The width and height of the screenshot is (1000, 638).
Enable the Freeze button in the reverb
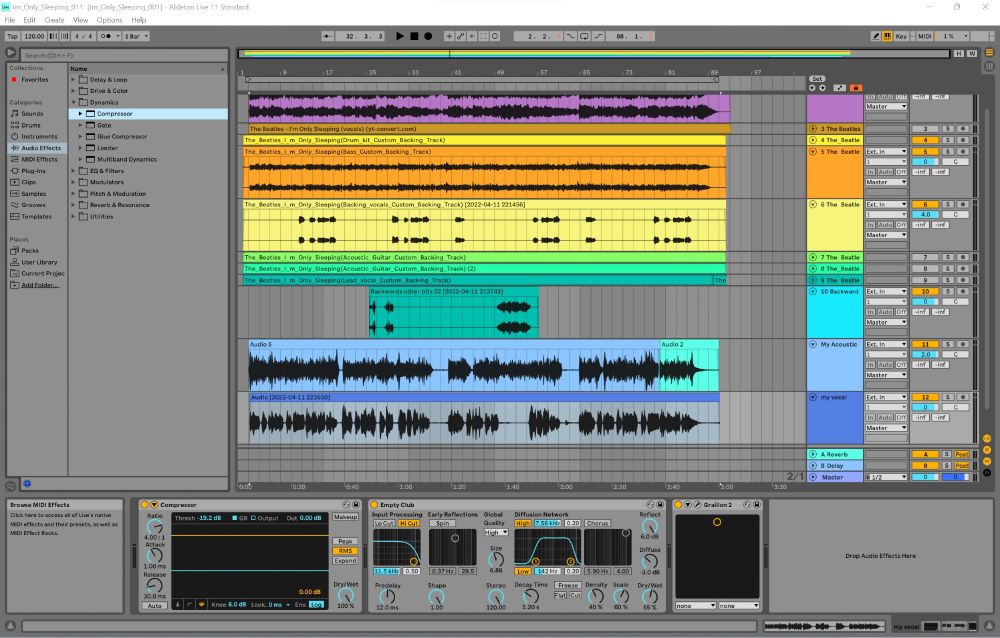click(568, 585)
